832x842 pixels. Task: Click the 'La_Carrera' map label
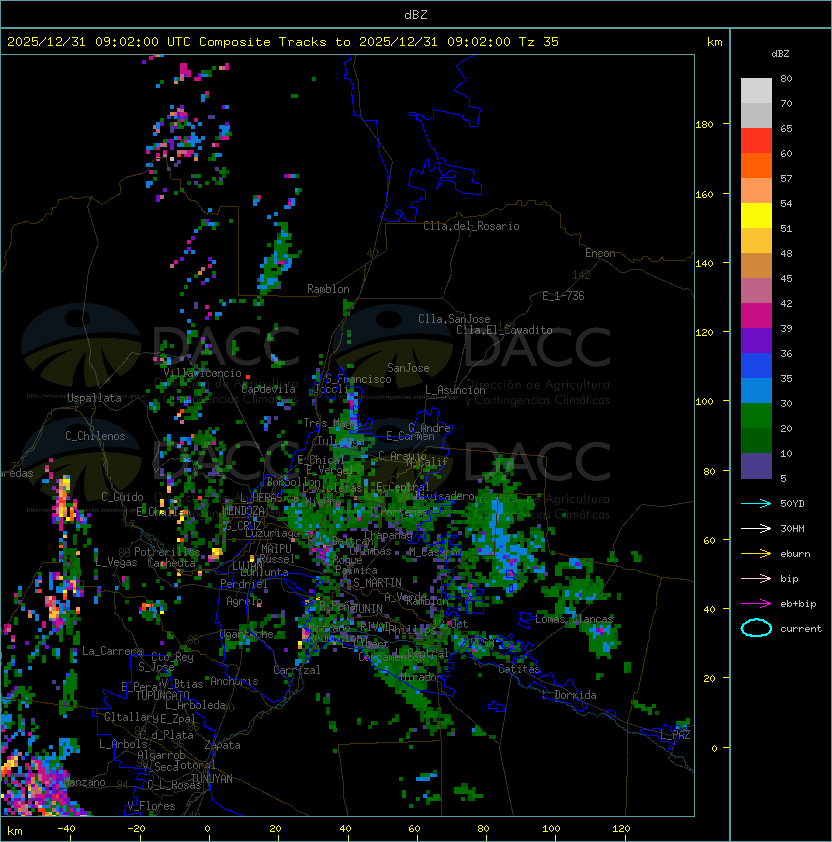tap(113, 651)
